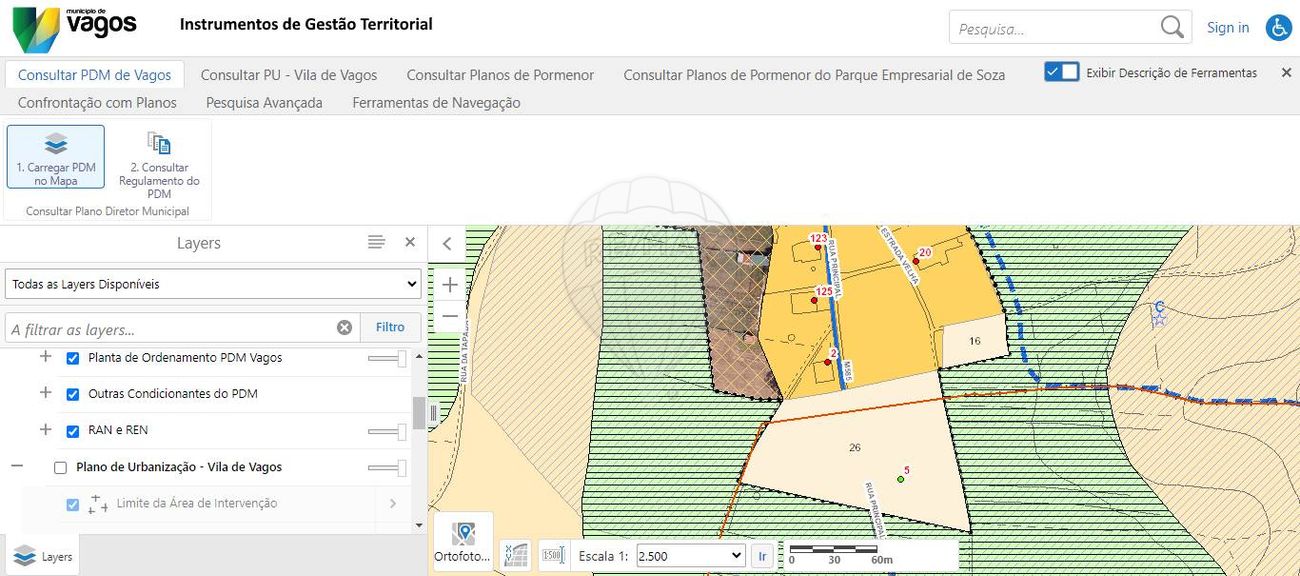Select the Consultar PDM de Vagos tab

click(94, 75)
